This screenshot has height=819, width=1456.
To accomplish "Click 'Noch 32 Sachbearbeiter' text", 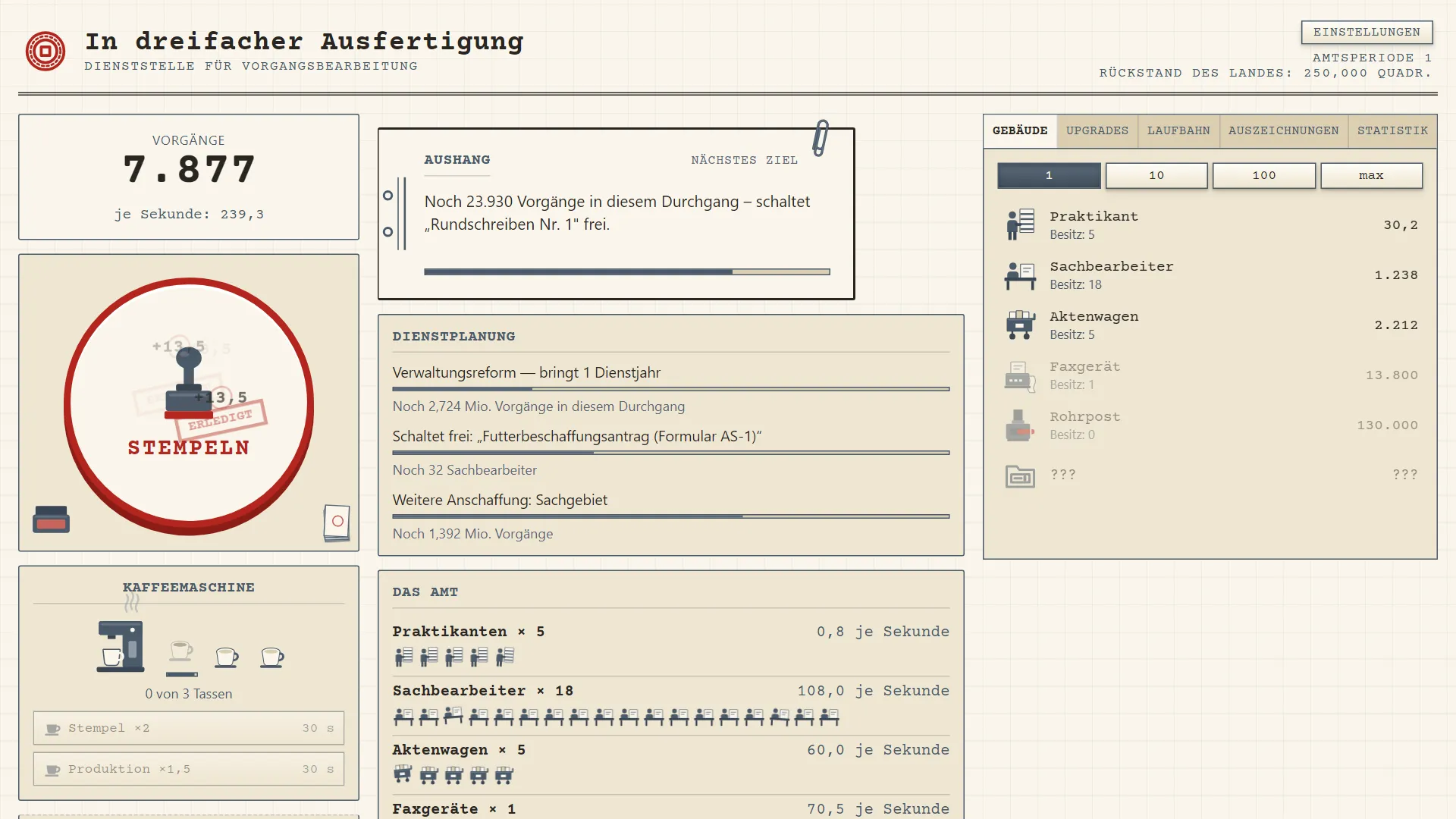I will pos(464,470).
